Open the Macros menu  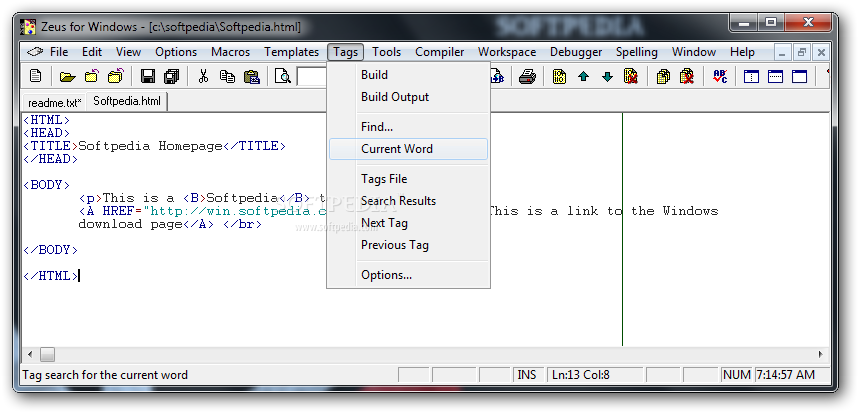point(231,52)
